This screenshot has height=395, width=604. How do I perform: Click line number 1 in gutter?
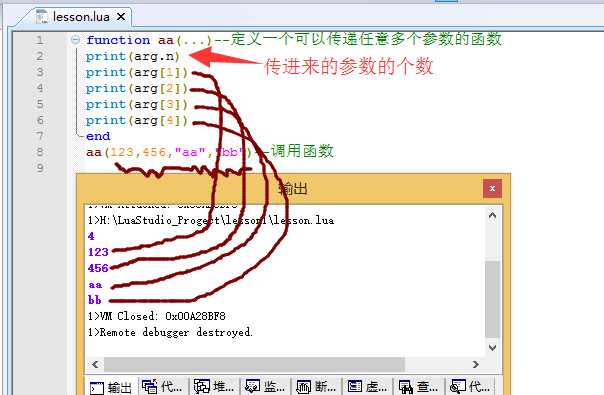[40, 40]
